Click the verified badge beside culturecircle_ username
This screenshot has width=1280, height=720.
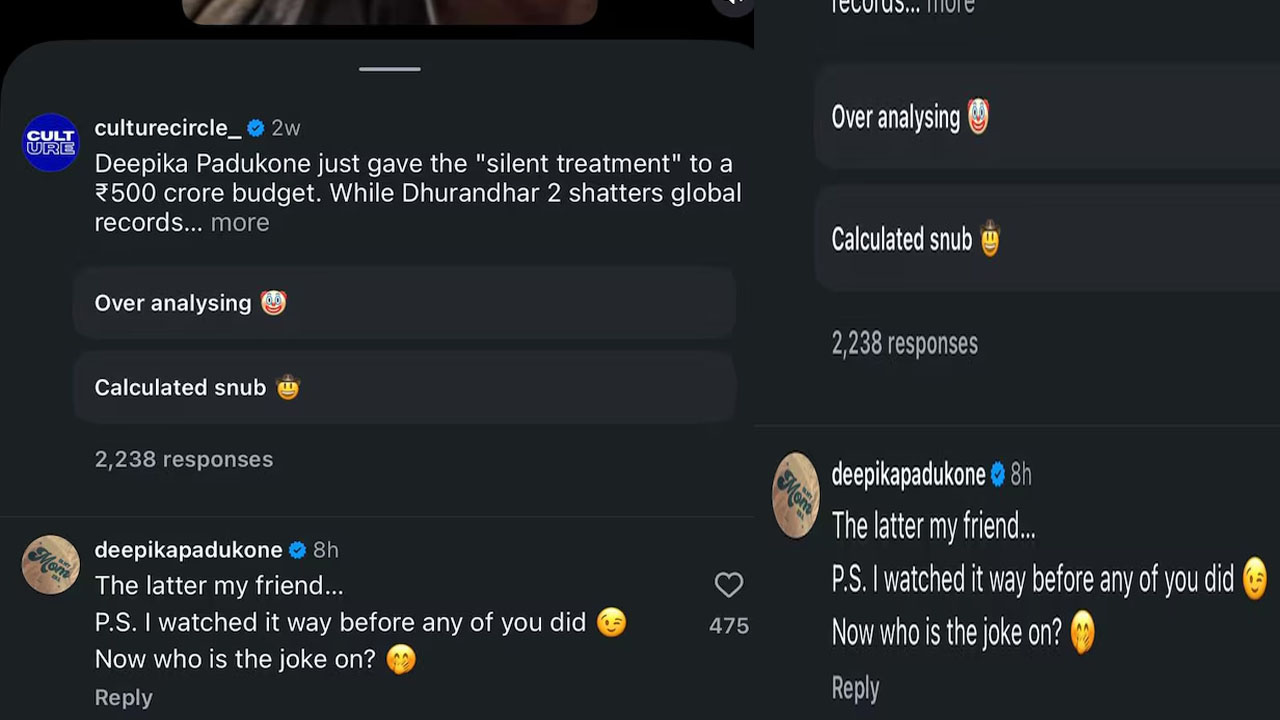pos(256,128)
